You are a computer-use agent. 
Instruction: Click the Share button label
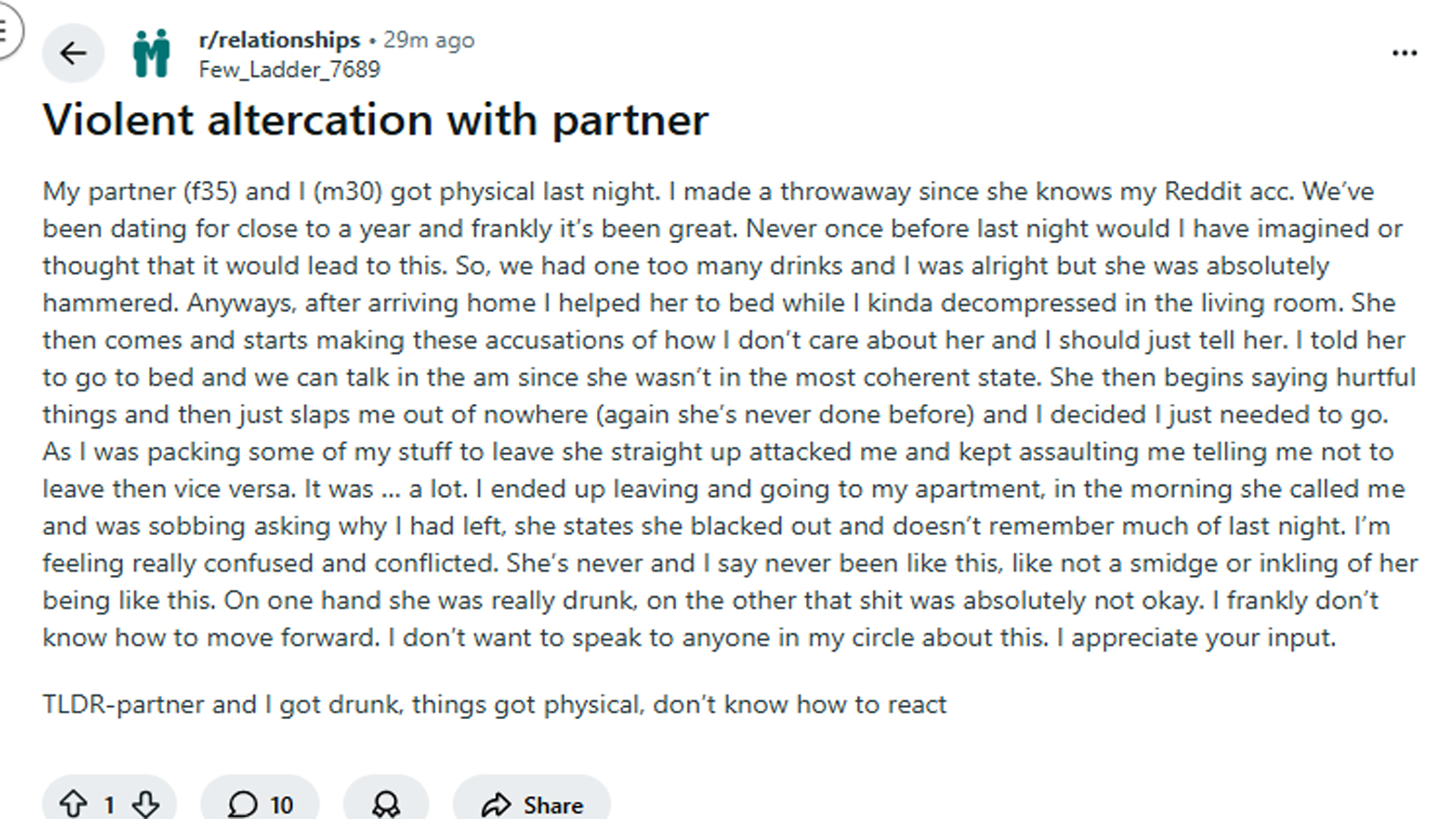point(553,805)
